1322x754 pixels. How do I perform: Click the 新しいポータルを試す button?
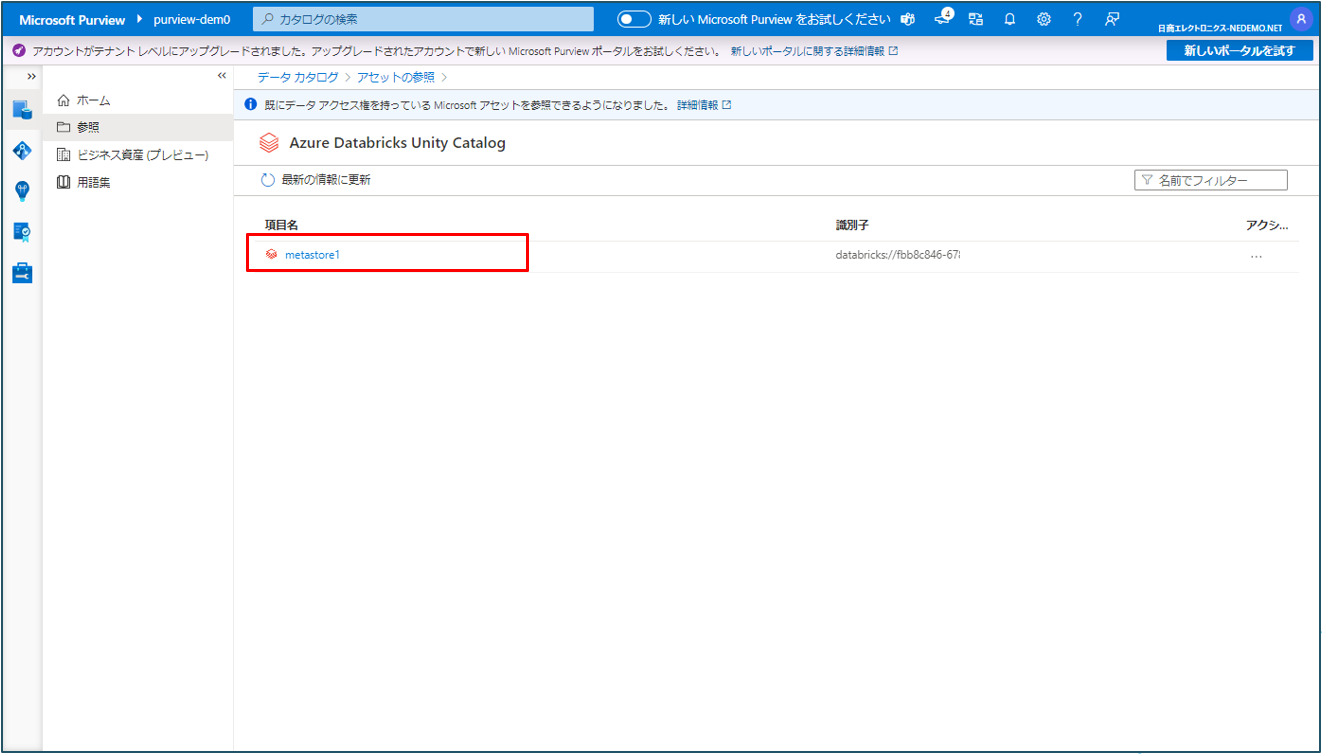pyautogui.click(x=1239, y=50)
